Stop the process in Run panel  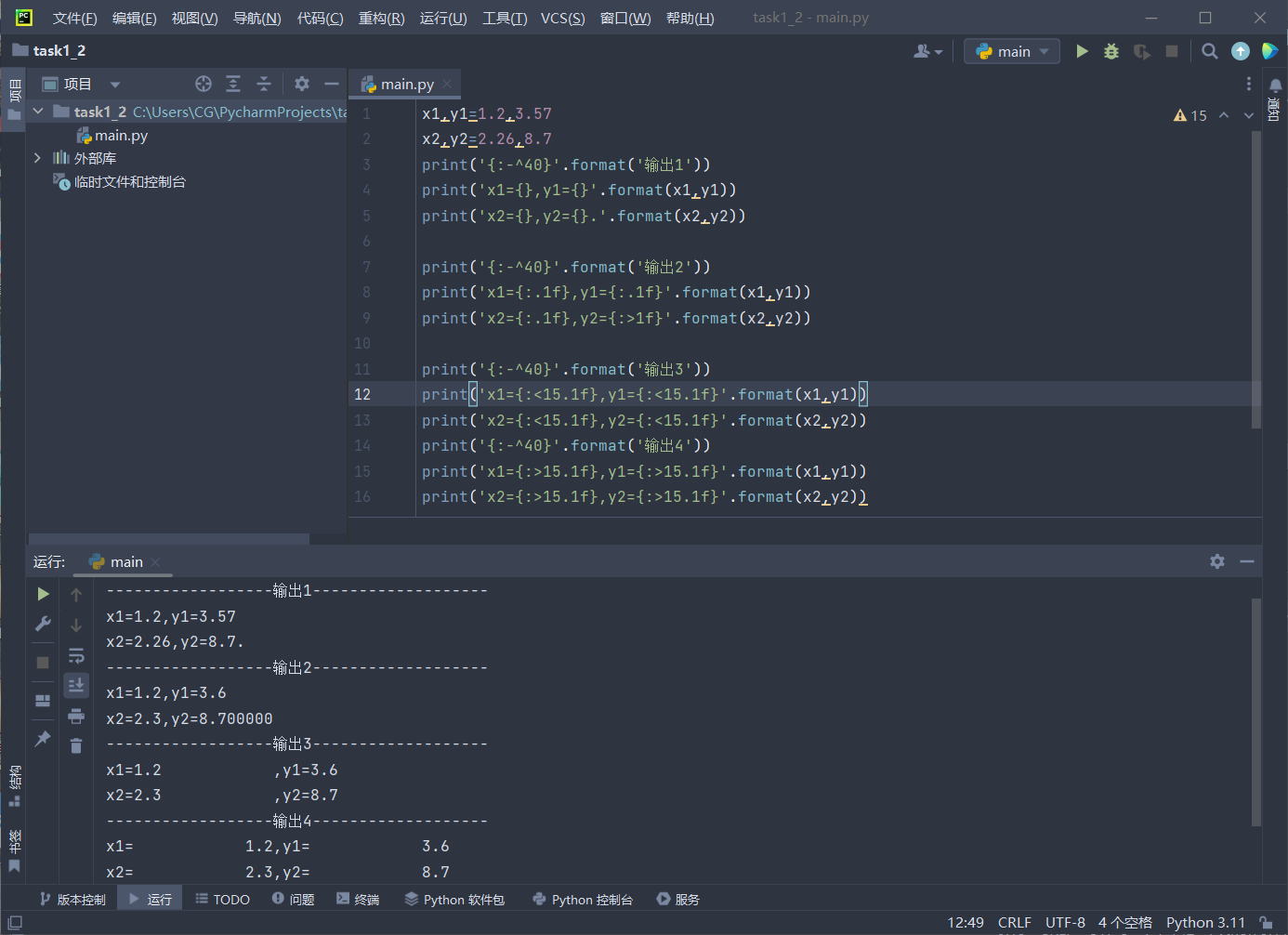43,663
